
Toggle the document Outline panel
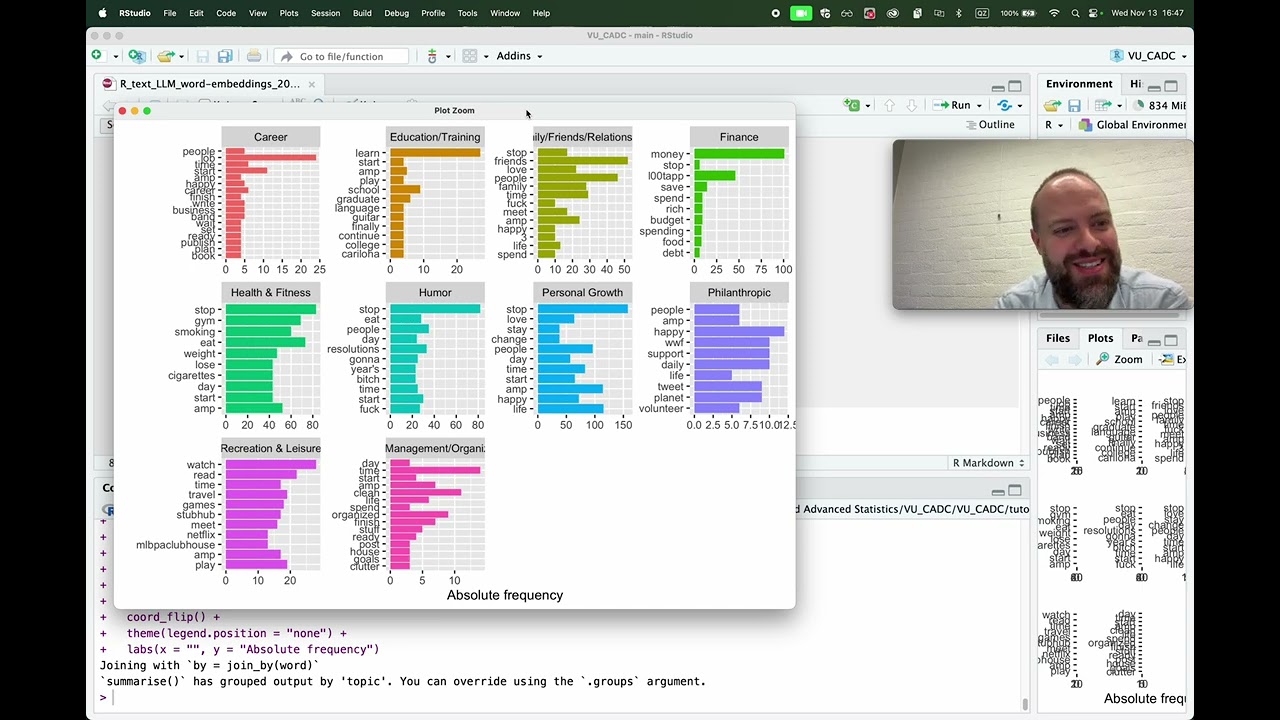tap(989, 125)
